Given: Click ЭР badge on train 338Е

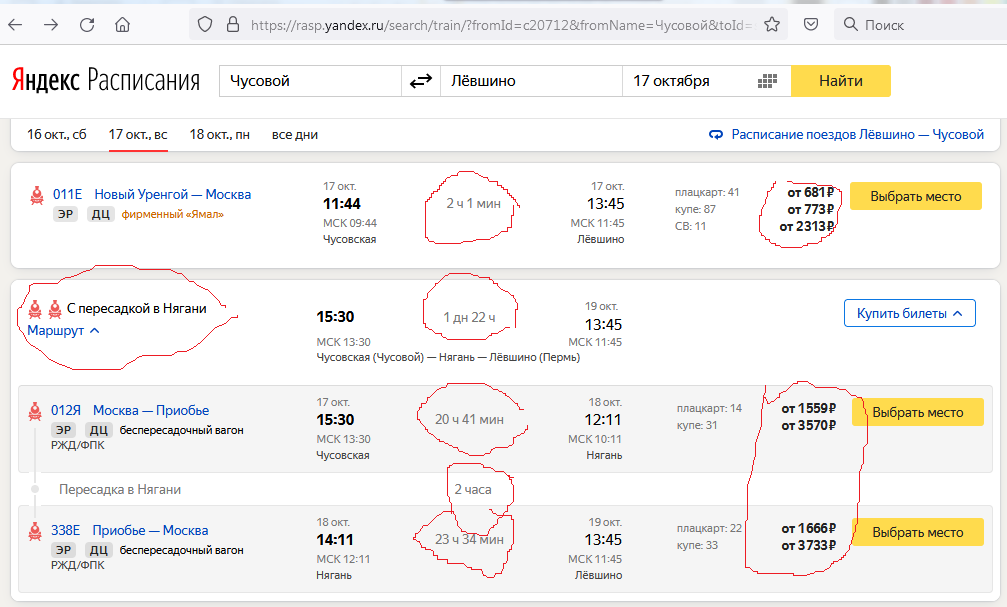Looking at the screenshot, I should click(64, 550).
